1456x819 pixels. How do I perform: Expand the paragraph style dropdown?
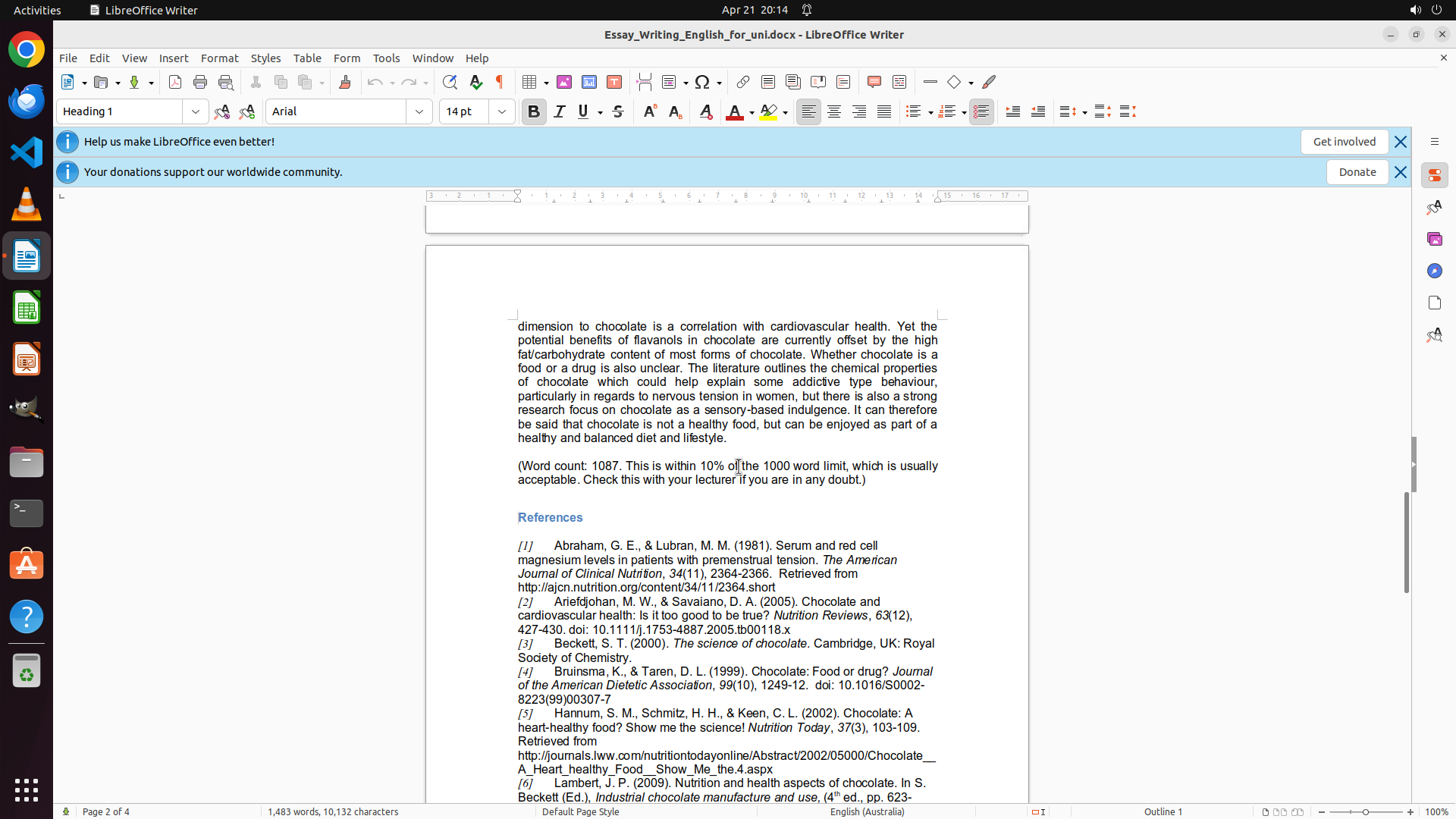click(x=196, y=111)
